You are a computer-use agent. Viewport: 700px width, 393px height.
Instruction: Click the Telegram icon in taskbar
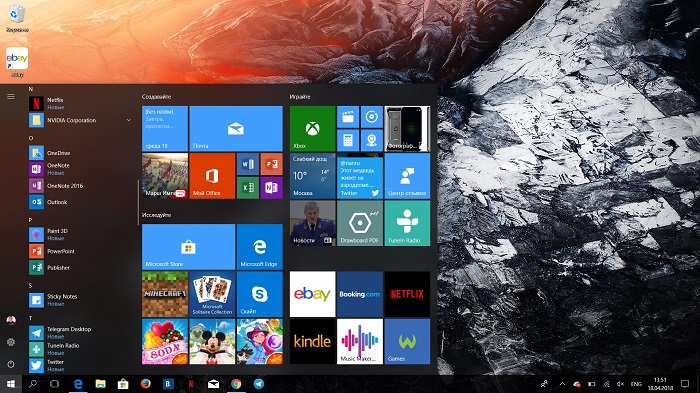[x=258, y=384]
